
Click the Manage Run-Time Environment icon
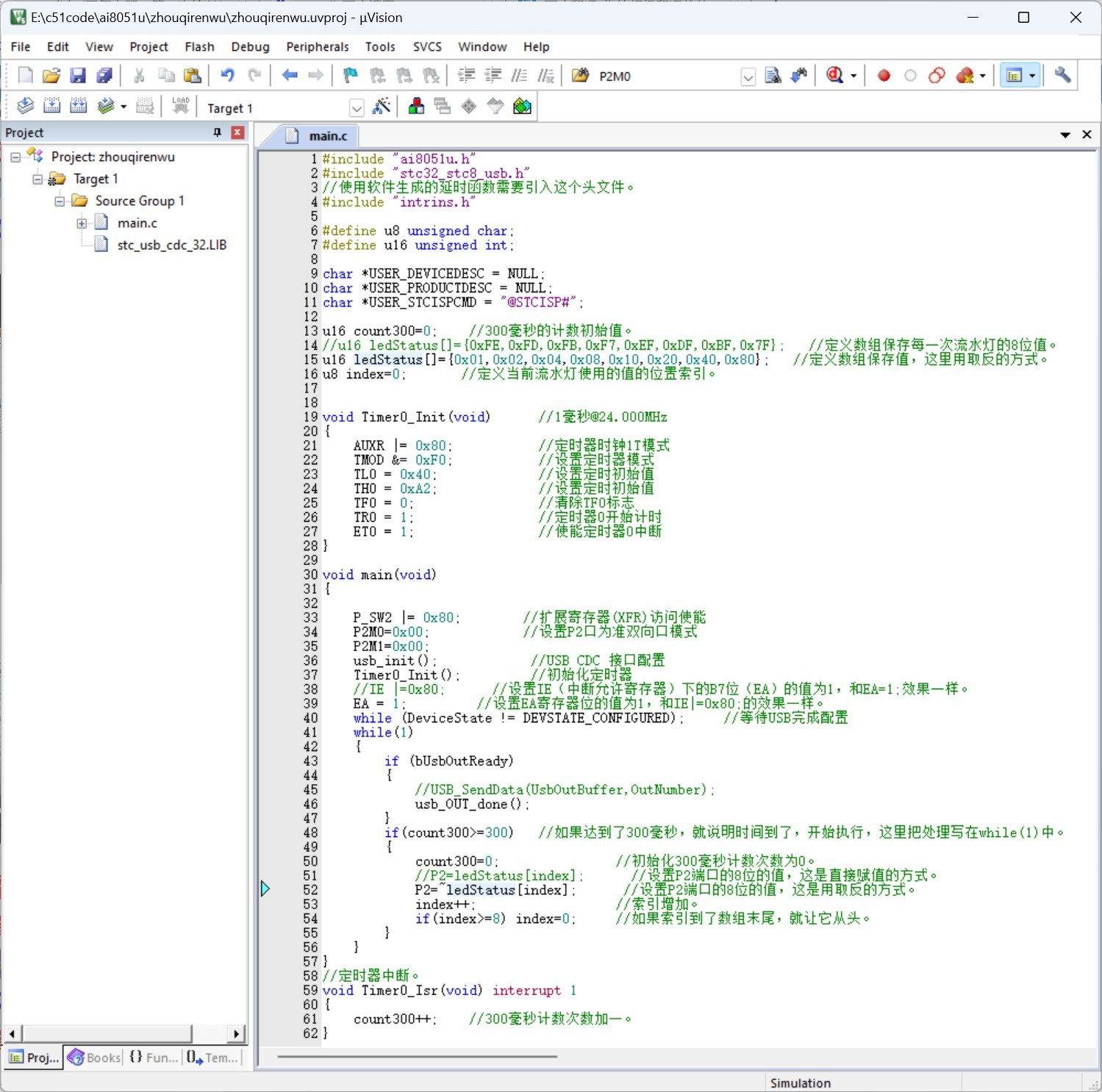(x=522, y=107)
